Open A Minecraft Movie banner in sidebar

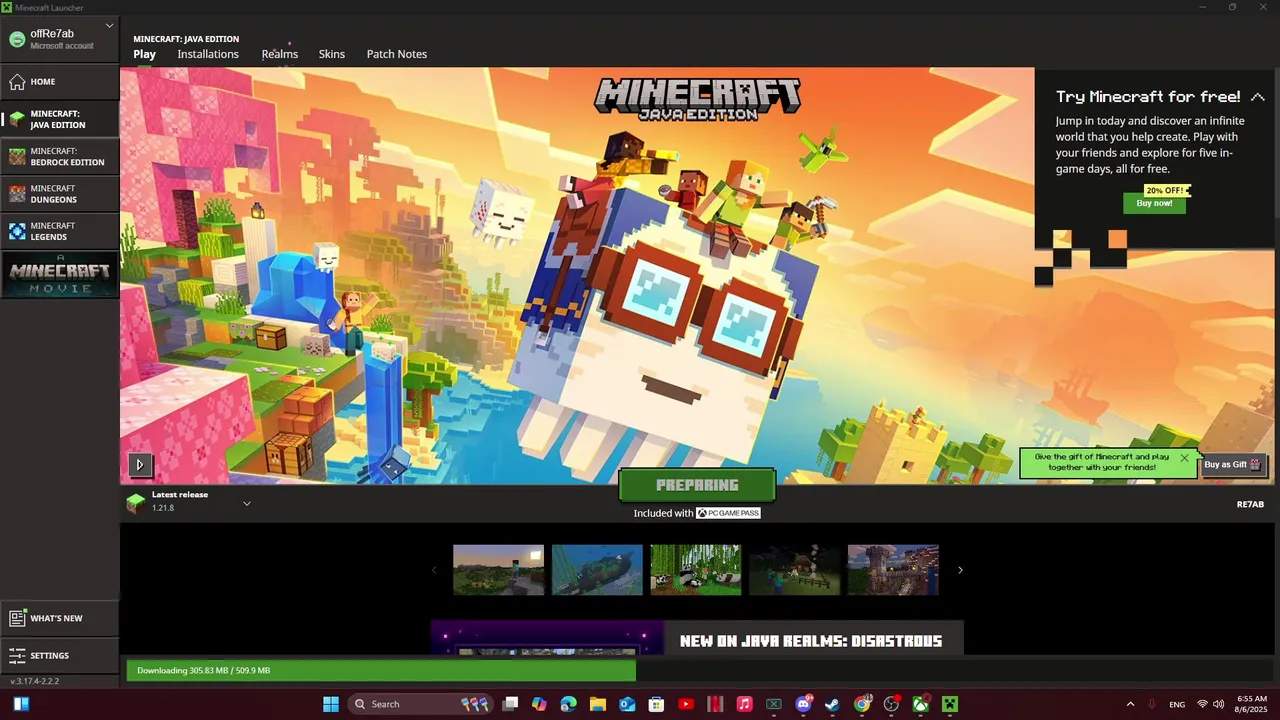coord(59,274)
